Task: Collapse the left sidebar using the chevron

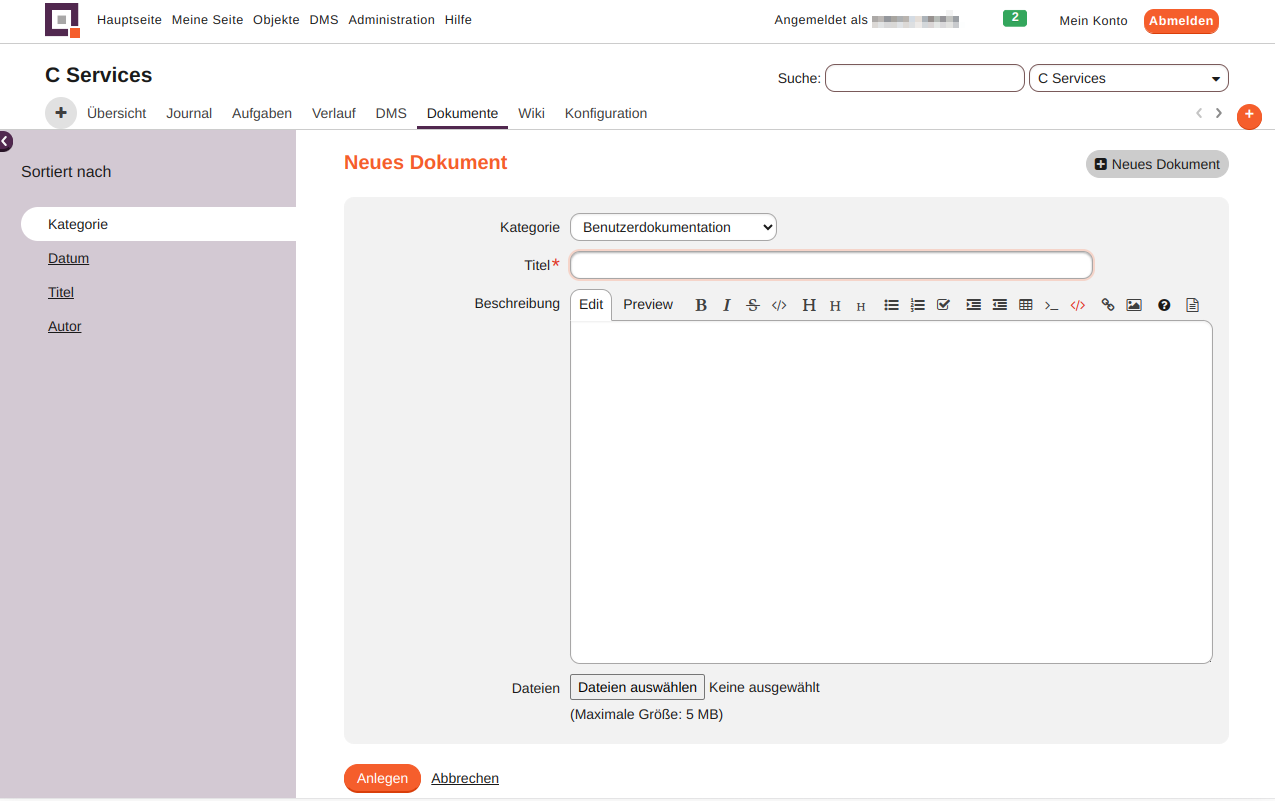Action: point(7,142)
